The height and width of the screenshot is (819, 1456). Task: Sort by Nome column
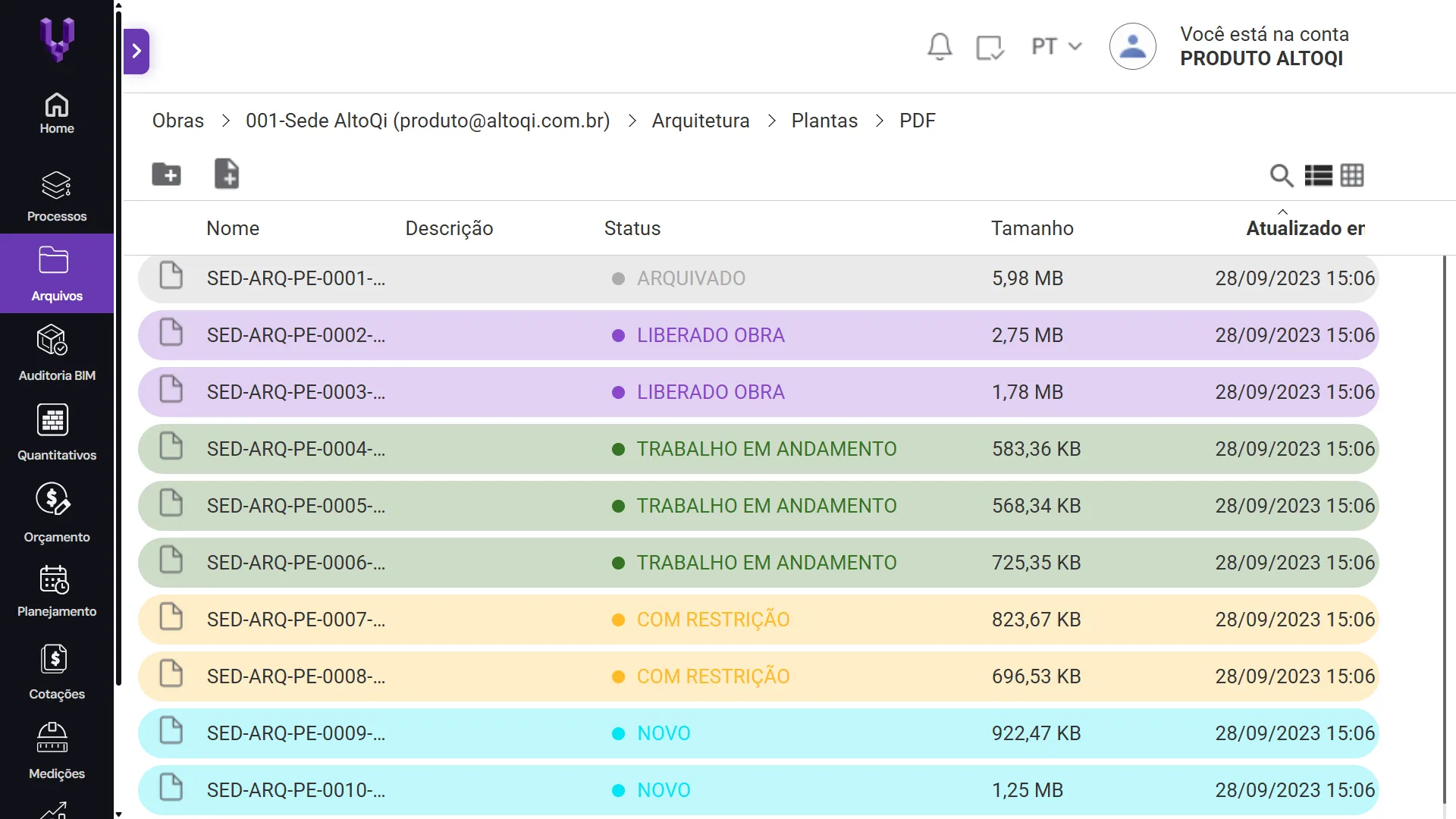pos(233,228)
